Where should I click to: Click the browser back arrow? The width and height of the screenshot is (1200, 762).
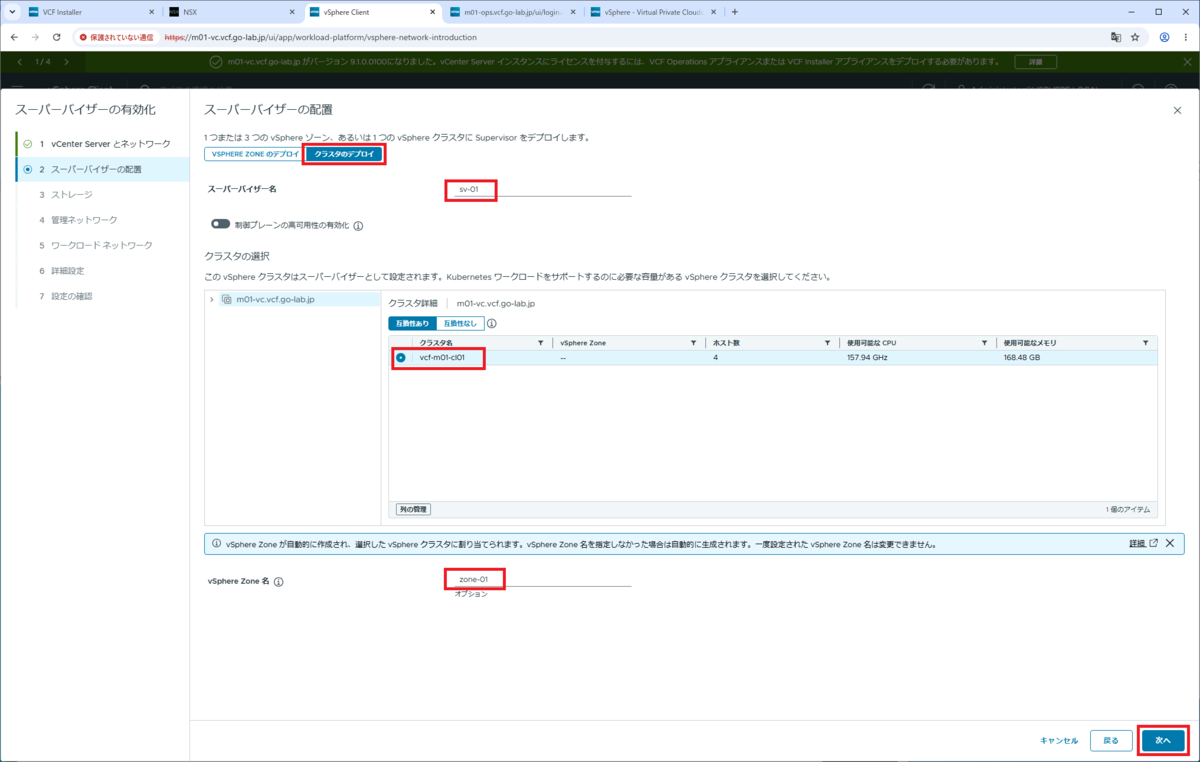tap(14, 37)
